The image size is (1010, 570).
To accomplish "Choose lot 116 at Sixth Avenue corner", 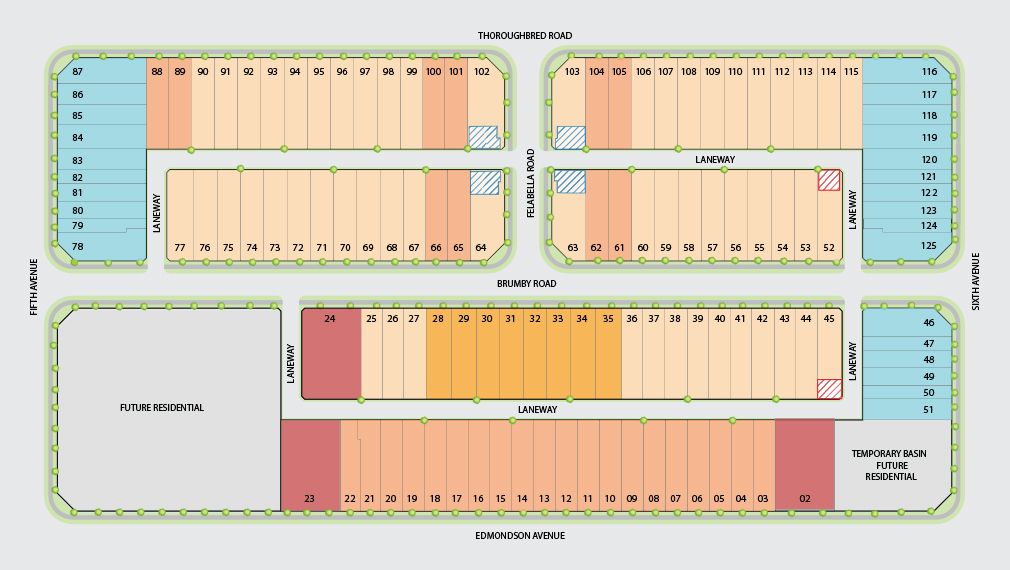I will pos(907,71).
